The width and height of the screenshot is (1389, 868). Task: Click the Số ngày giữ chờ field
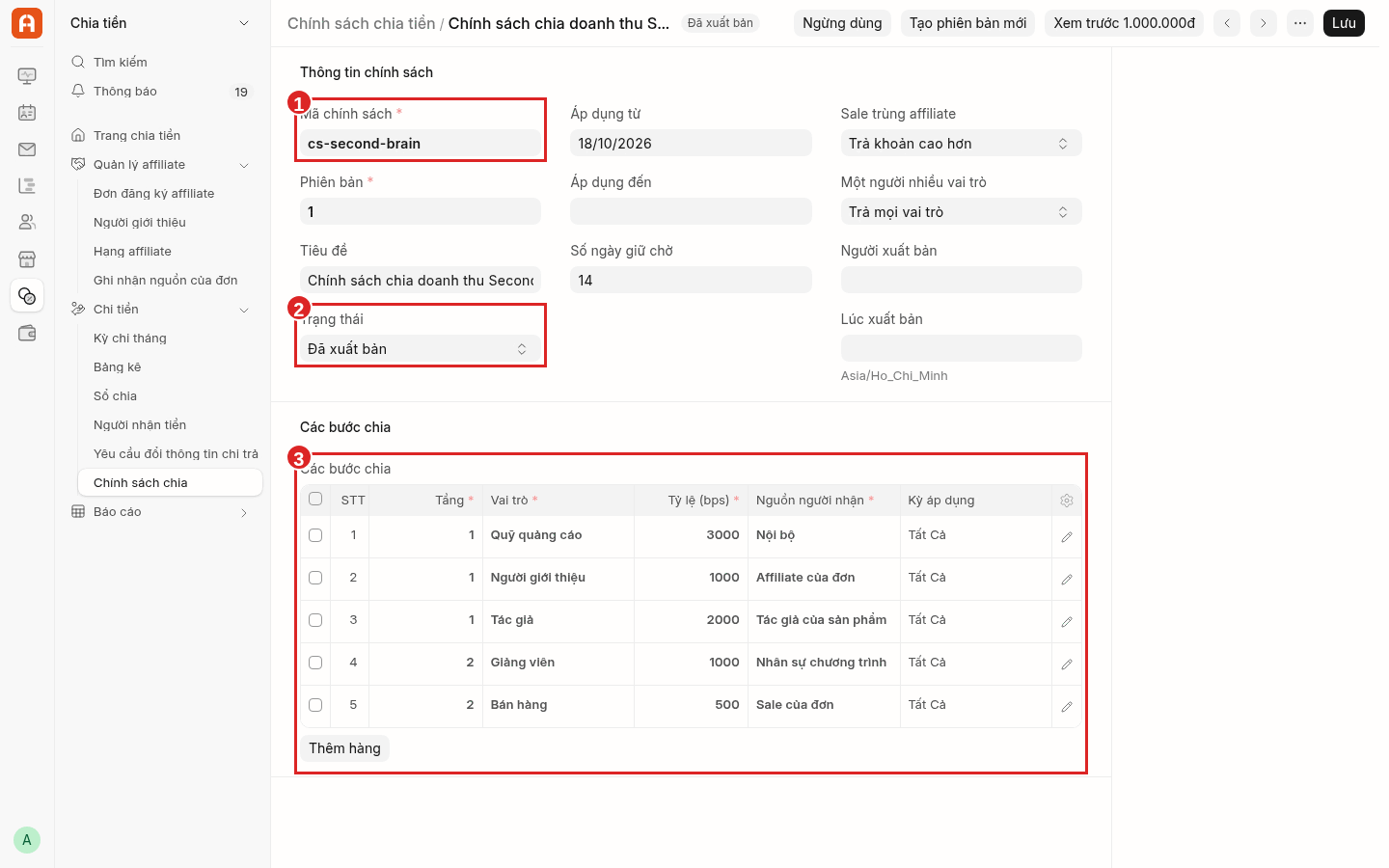click(x=691, y=281)
